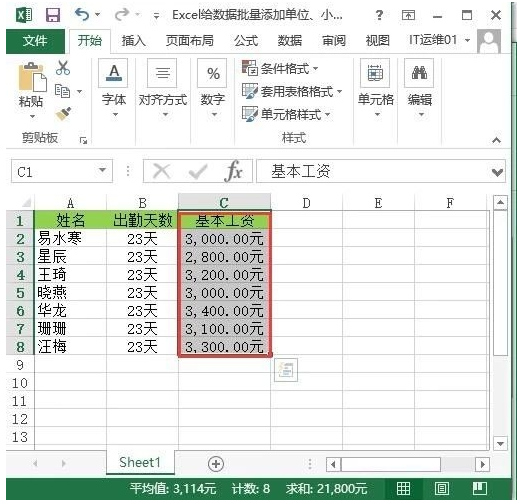Click the formula bar showing 基本工资
The image size is (523, 500).
pos(374,171)
